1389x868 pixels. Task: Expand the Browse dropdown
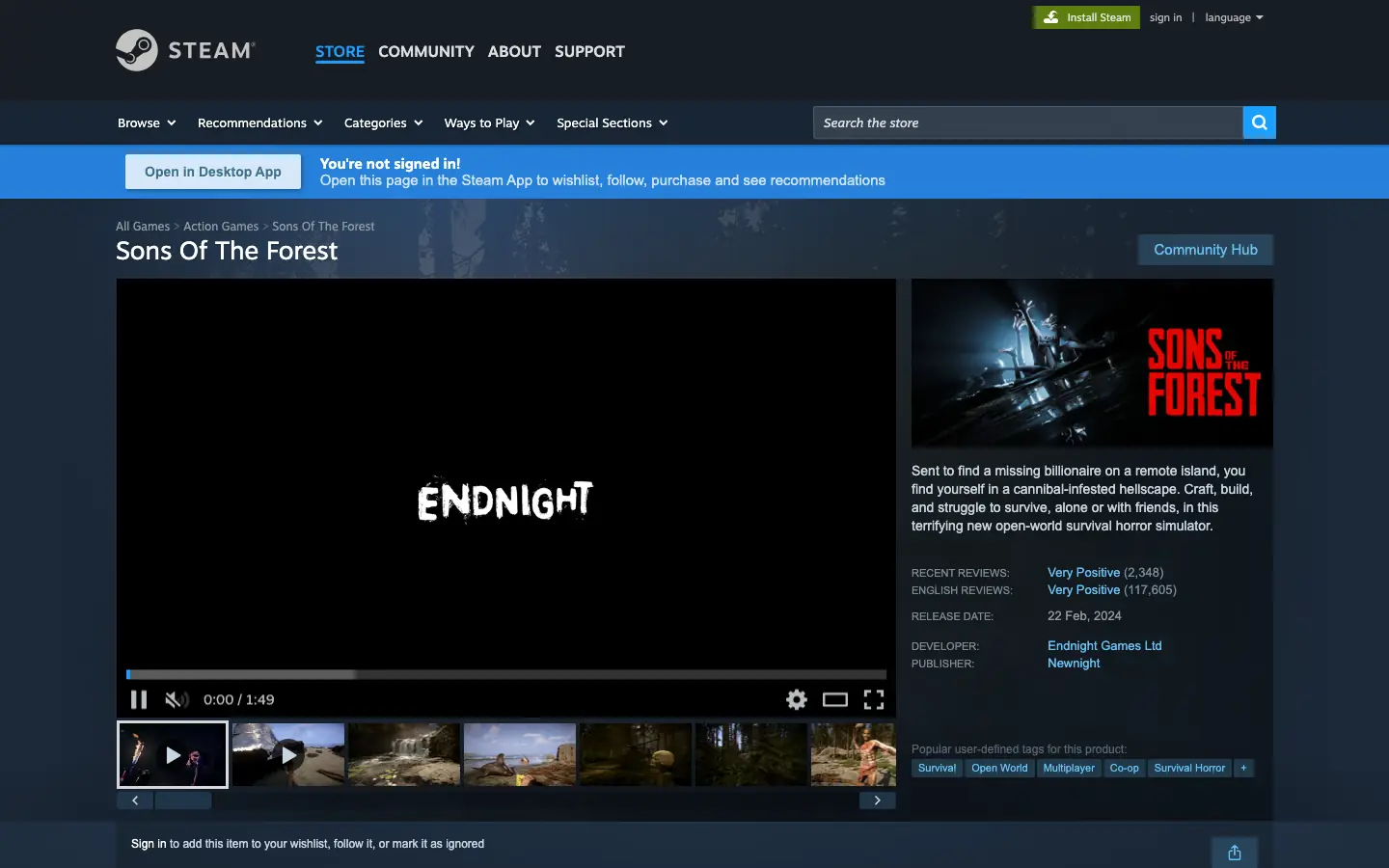pyautogui.click(x=147, y=122)
